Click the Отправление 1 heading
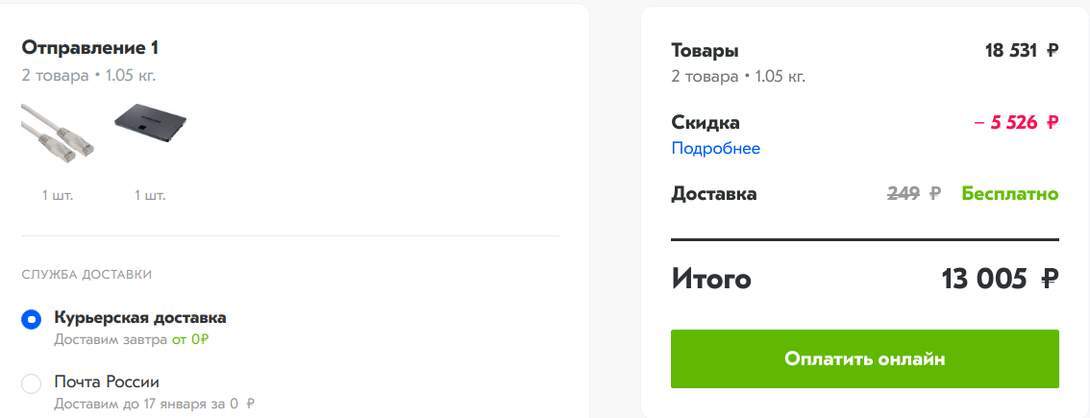The height and width of the screenshot is (418, 1090). 90,48
